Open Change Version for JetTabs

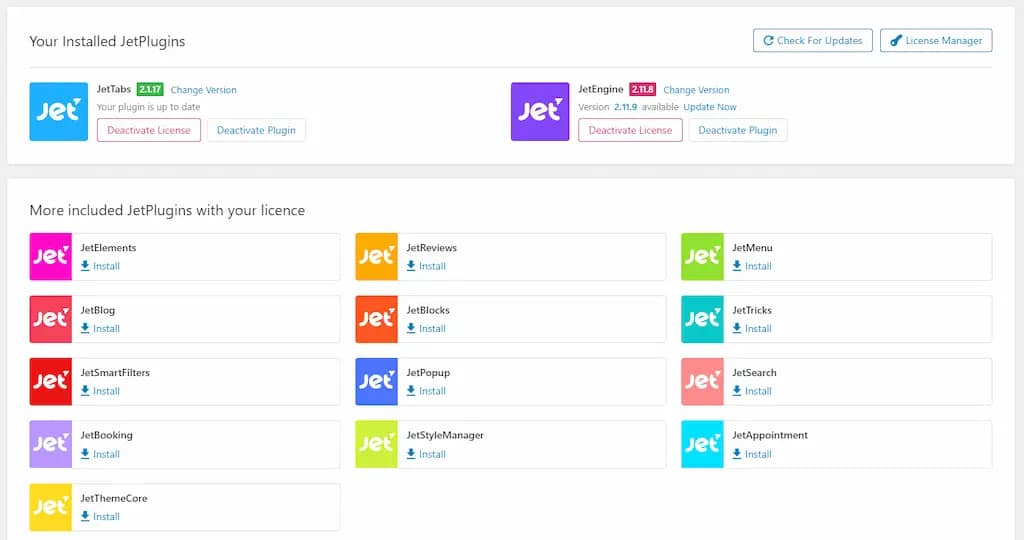pyautogui.click(x=204, y=90)
